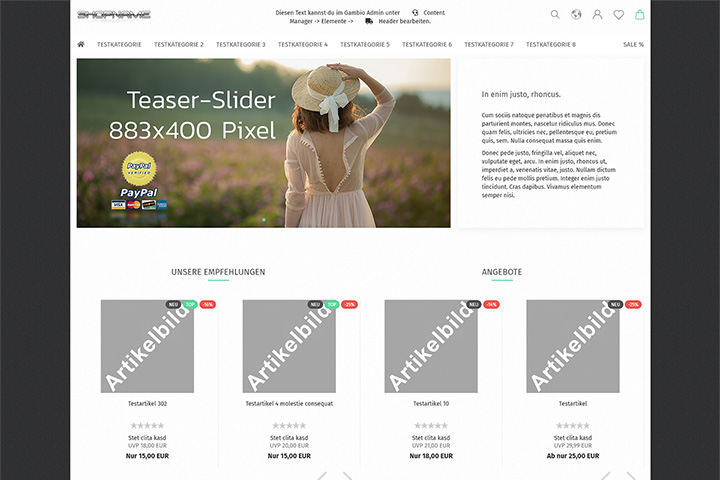Viewport: 720px width, 480px height.
Task: Click the last Testartikel product image
Action: coord(573,346)
